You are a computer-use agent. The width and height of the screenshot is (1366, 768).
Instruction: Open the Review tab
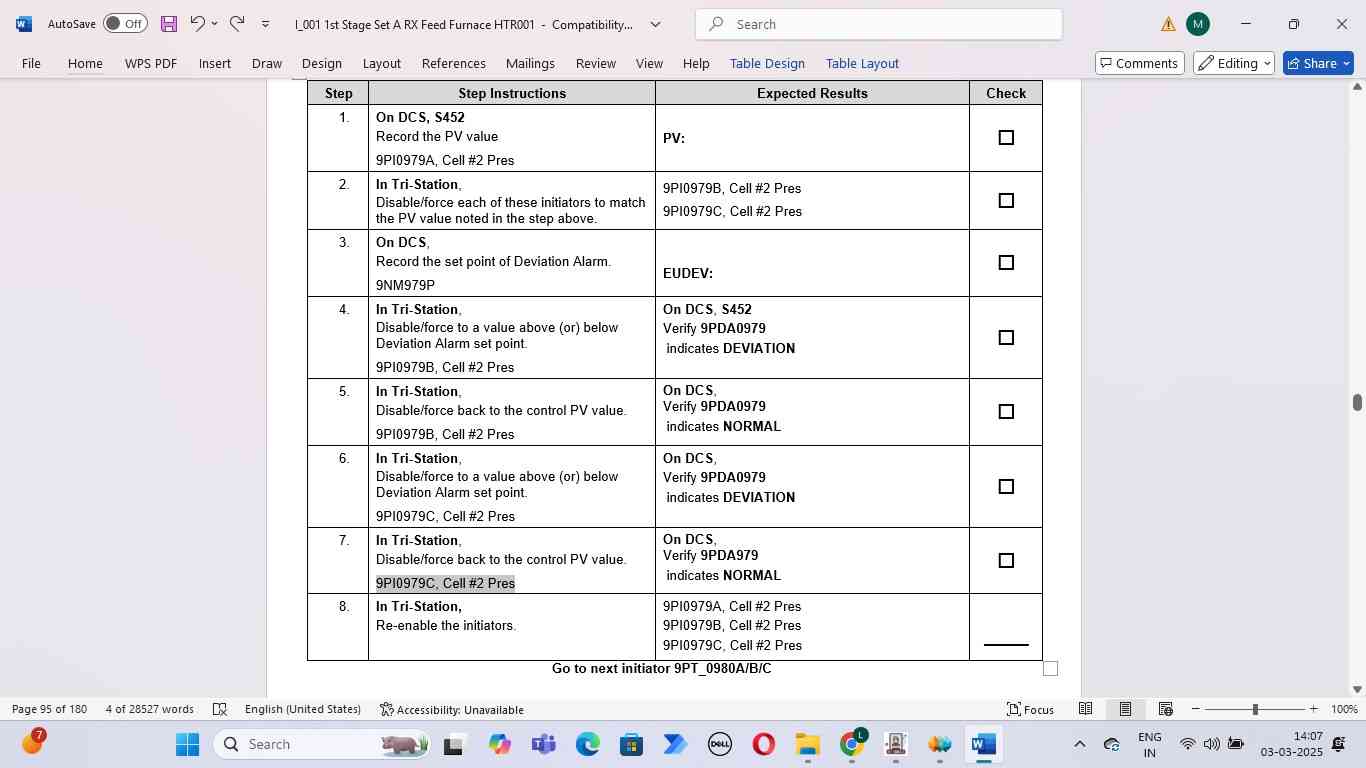[596, 63]
